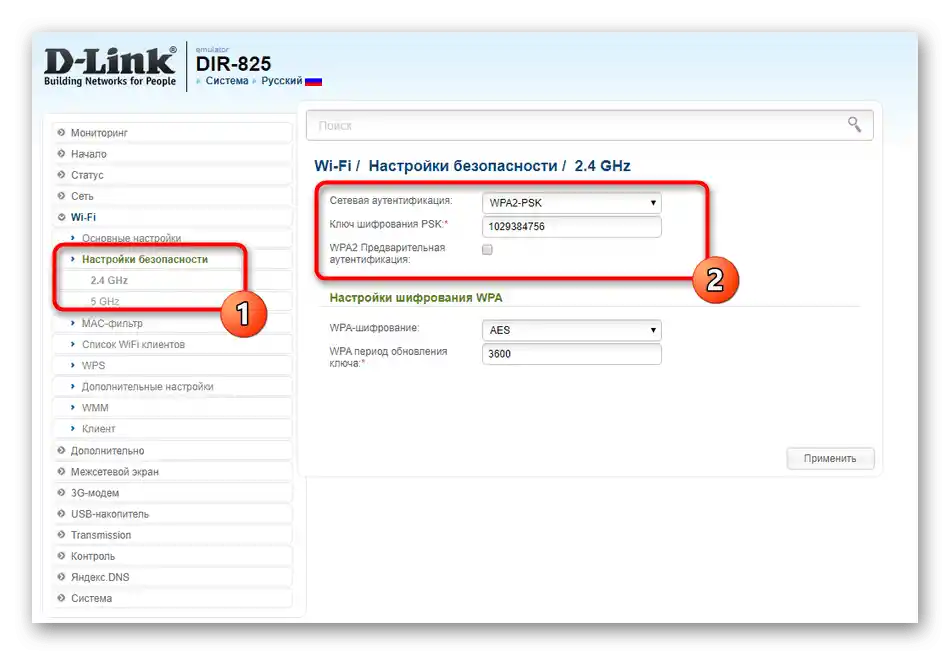The width and height of the screenshot is (950, 655).
Task: Open Межсетевой экран section
Action: click(x=115, y=471)
